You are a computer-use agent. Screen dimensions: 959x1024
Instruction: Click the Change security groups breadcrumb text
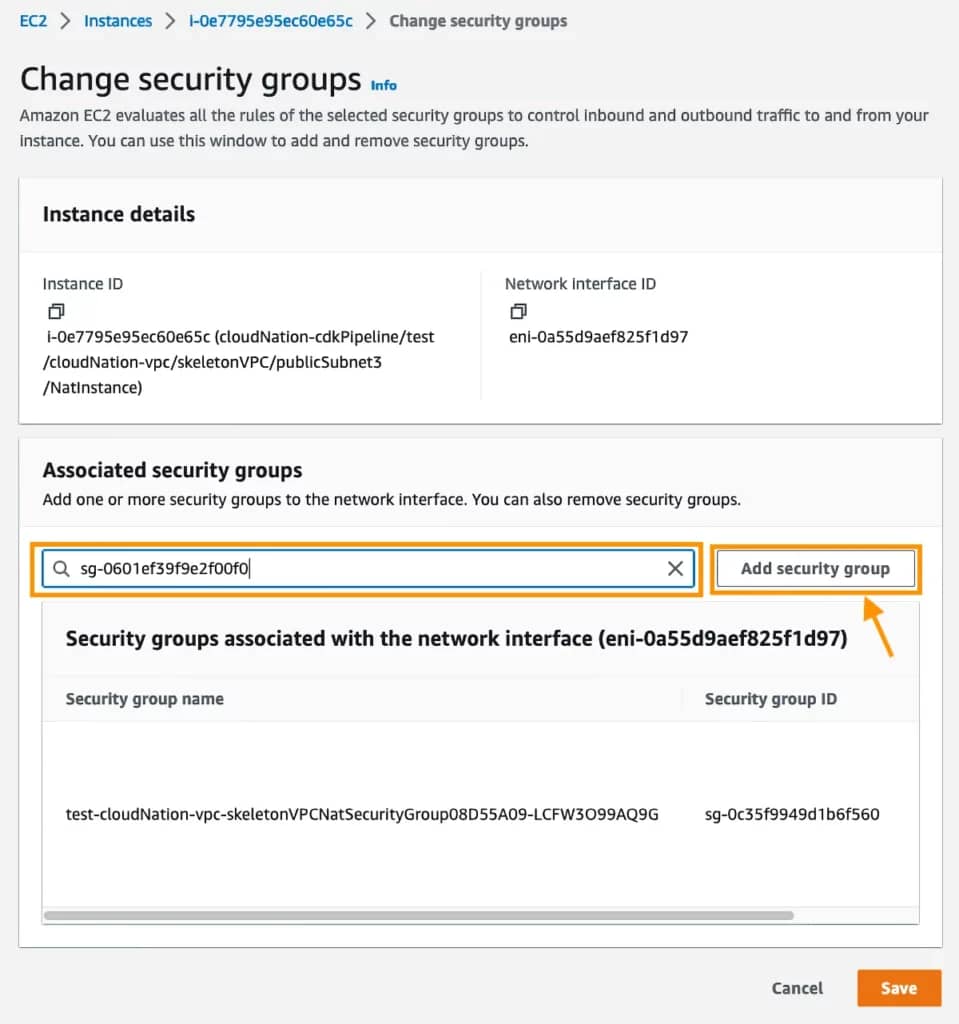(478, 20)
